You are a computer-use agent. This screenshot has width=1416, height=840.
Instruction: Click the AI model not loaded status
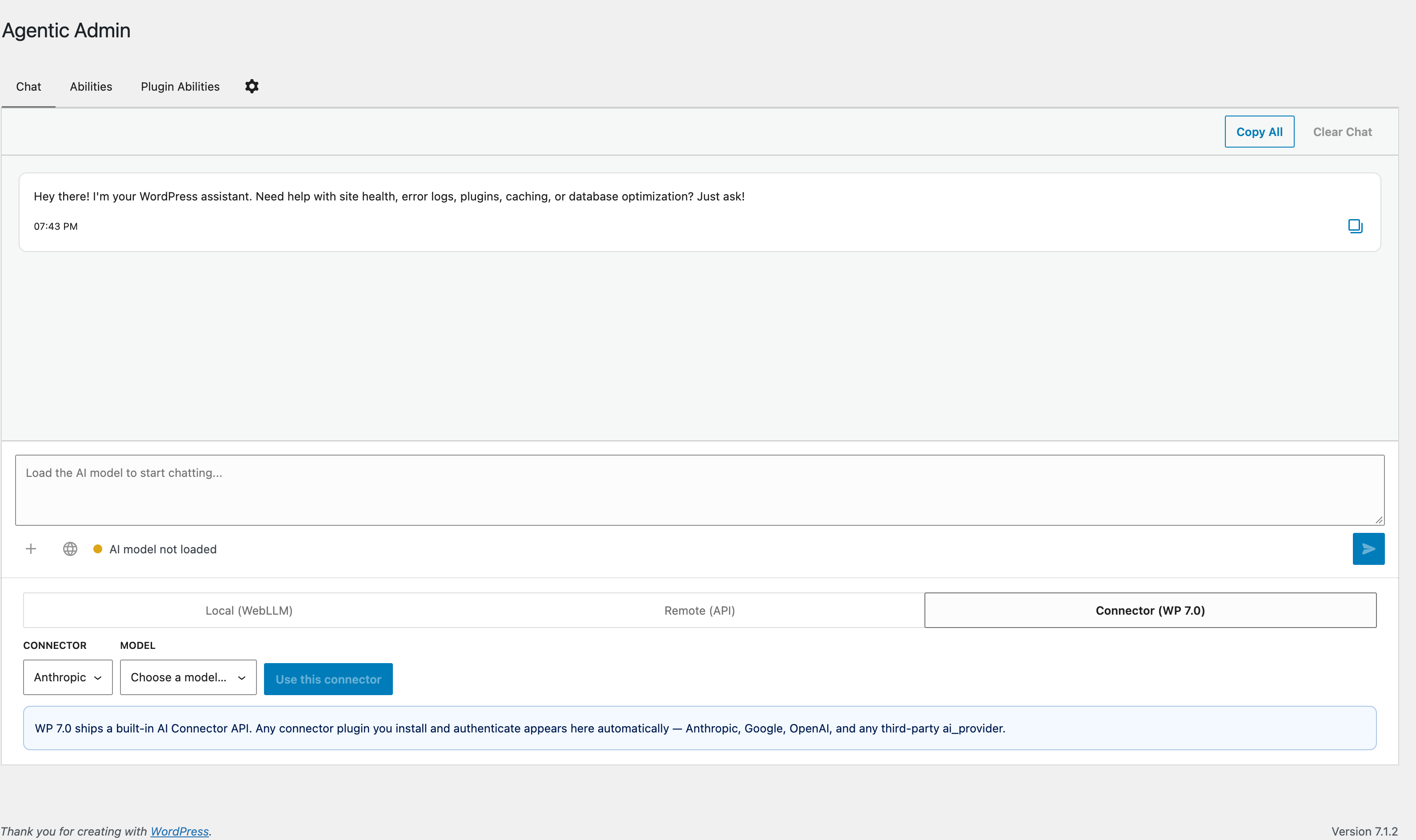tap(163, 549)
